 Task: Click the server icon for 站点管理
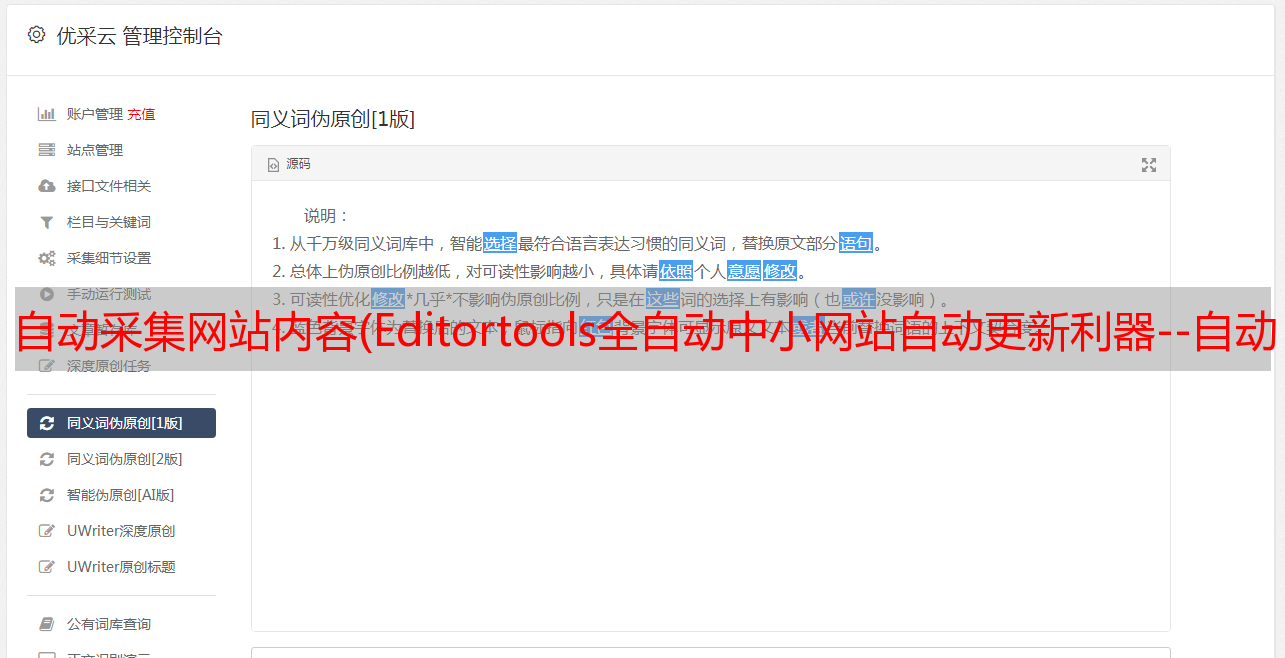pos(46,150)
